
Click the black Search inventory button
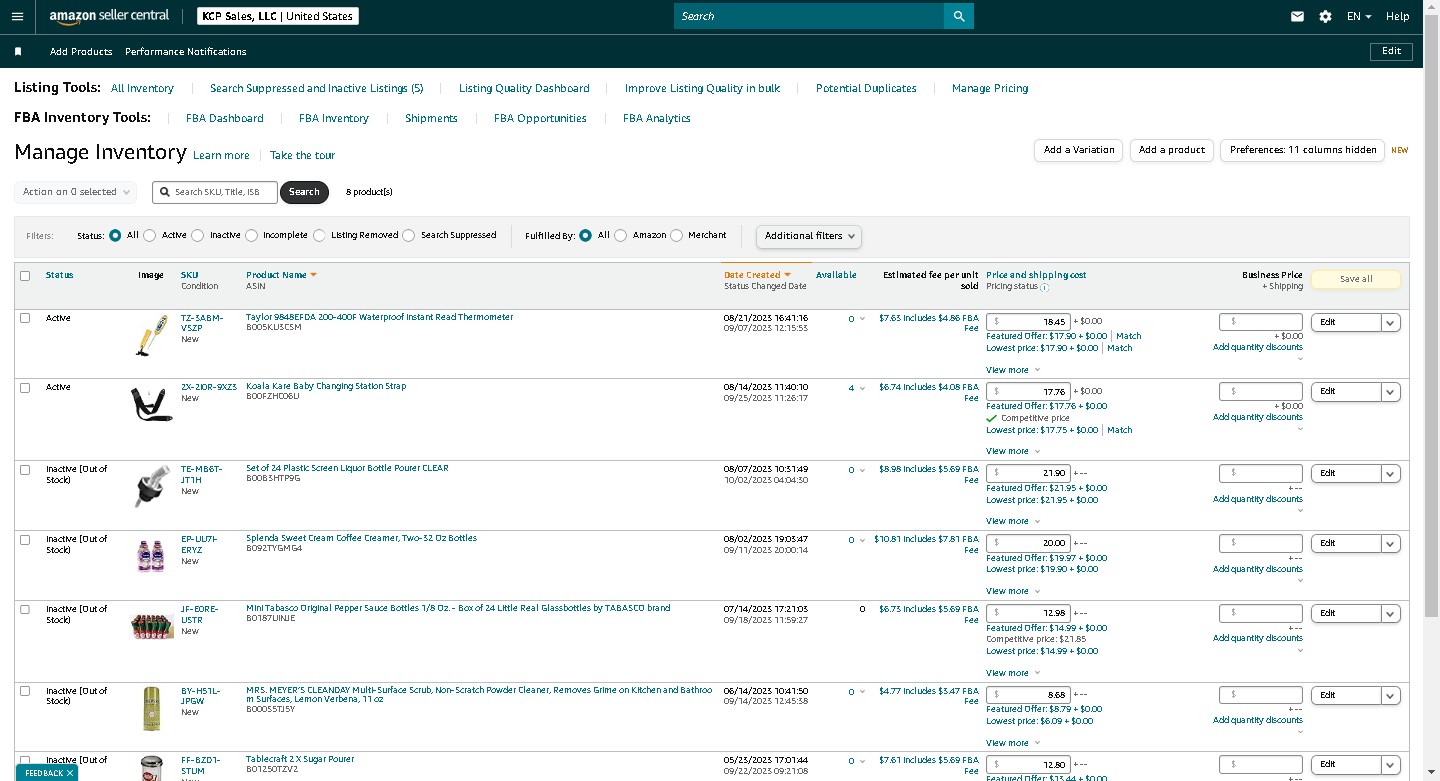click(304, 192)
